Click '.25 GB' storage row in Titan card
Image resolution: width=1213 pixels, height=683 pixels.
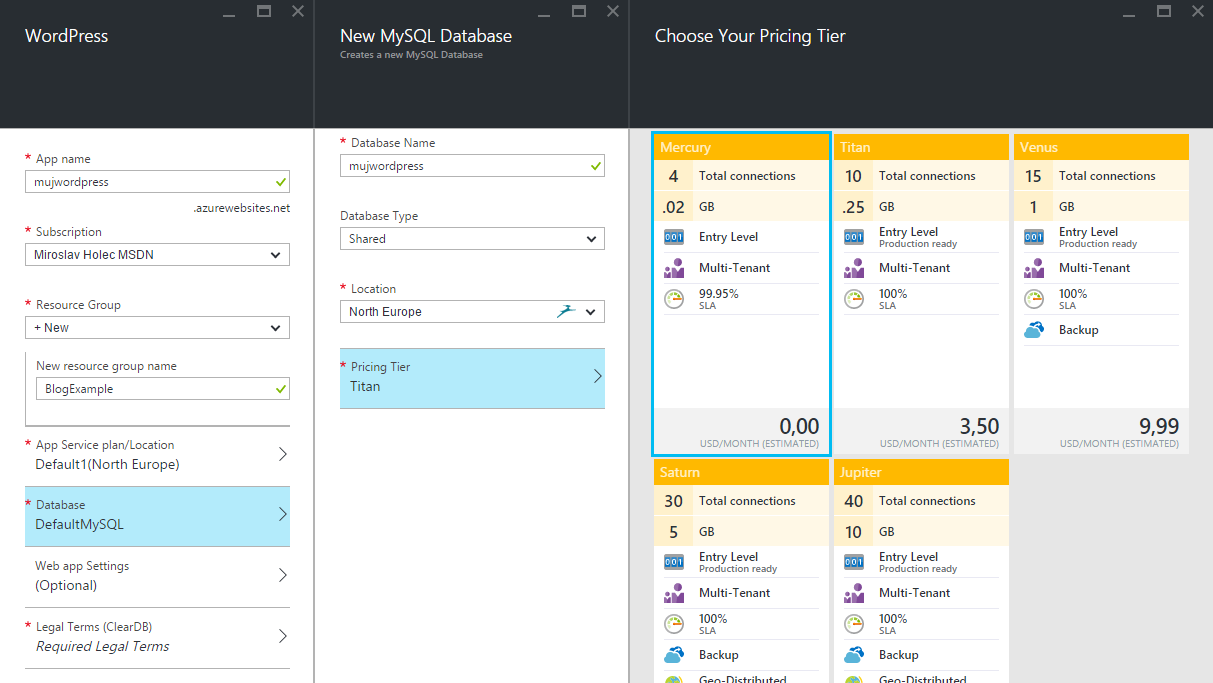pyautogui.click(x=921, y=207)
